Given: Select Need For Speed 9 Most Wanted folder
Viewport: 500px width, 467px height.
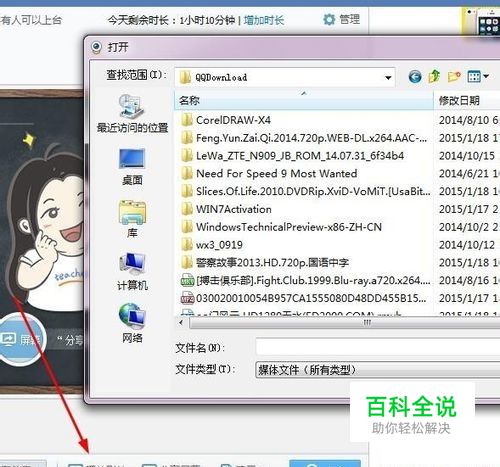Looking at the screenshot, I should click(x=269, y=173).
